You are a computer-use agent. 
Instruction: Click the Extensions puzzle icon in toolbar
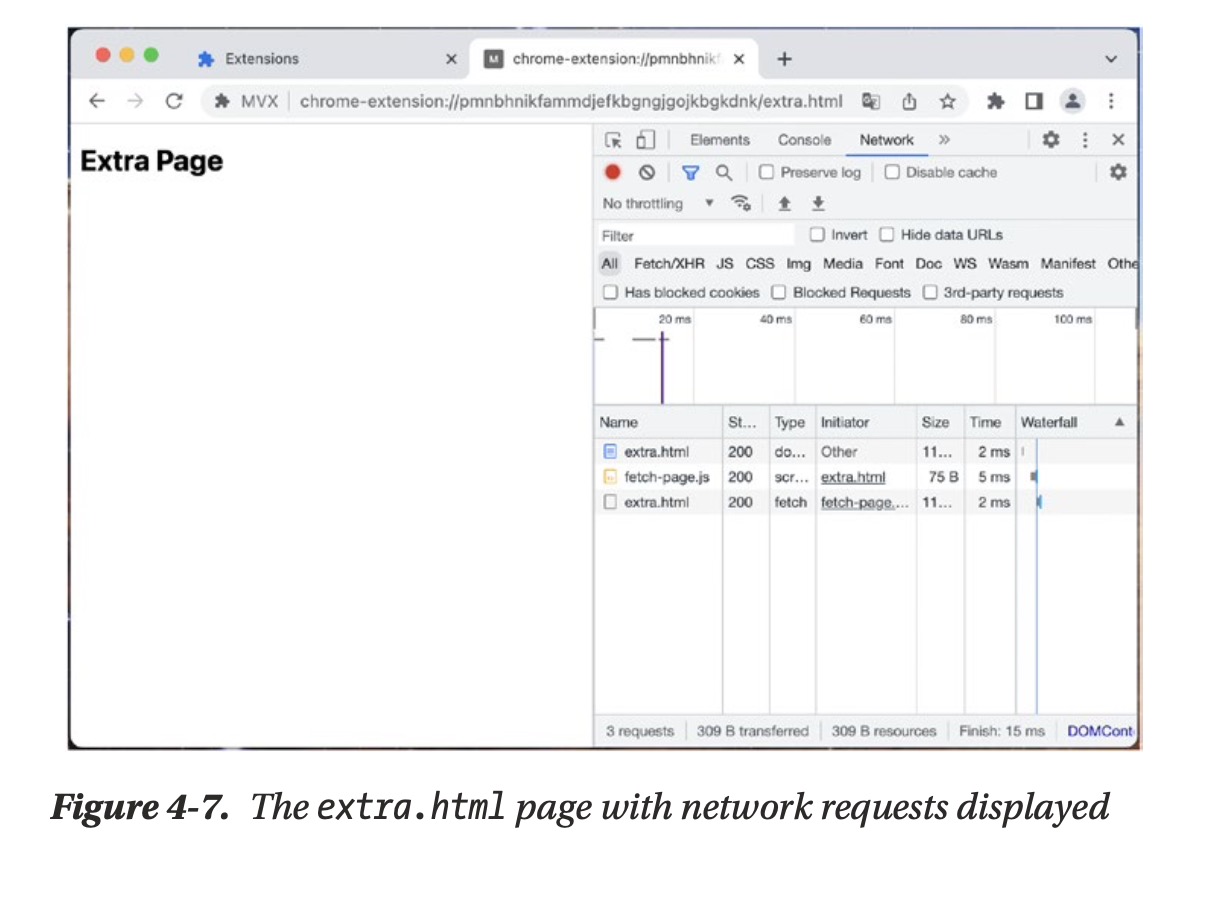click(995, 101)
